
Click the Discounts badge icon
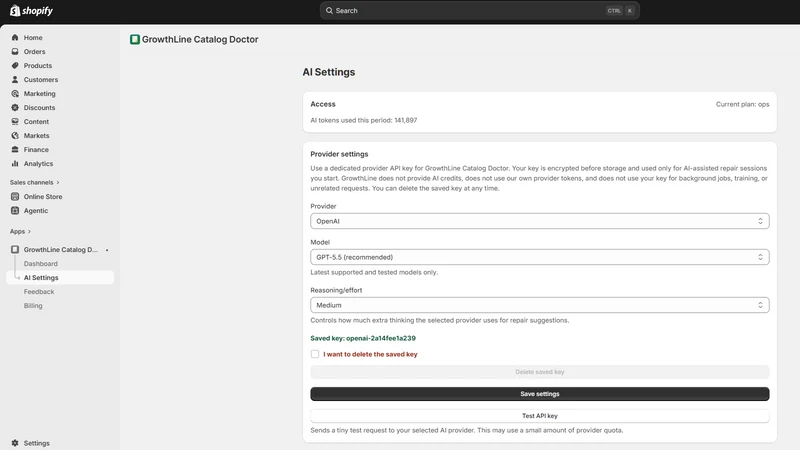pyautogui.click(x=15, y=108)
